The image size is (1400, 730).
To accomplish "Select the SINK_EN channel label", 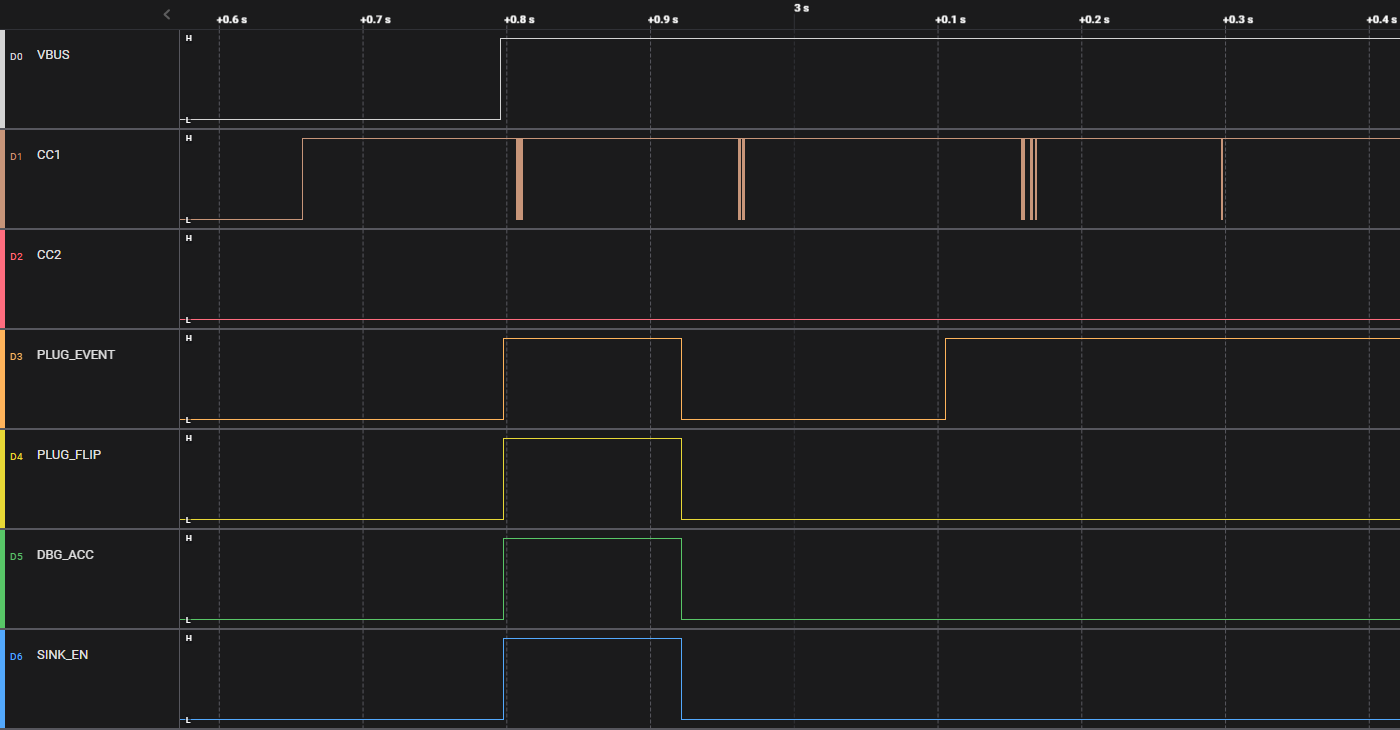I will pyautogui.click(x=63, y=655).
